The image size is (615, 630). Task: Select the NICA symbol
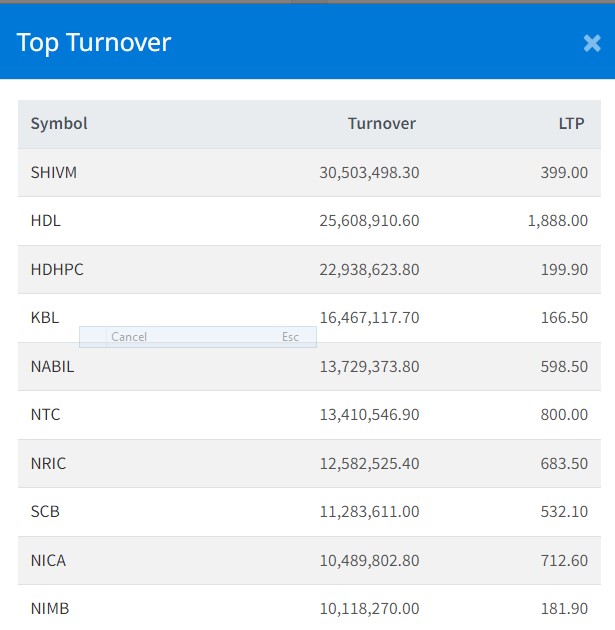48,561
